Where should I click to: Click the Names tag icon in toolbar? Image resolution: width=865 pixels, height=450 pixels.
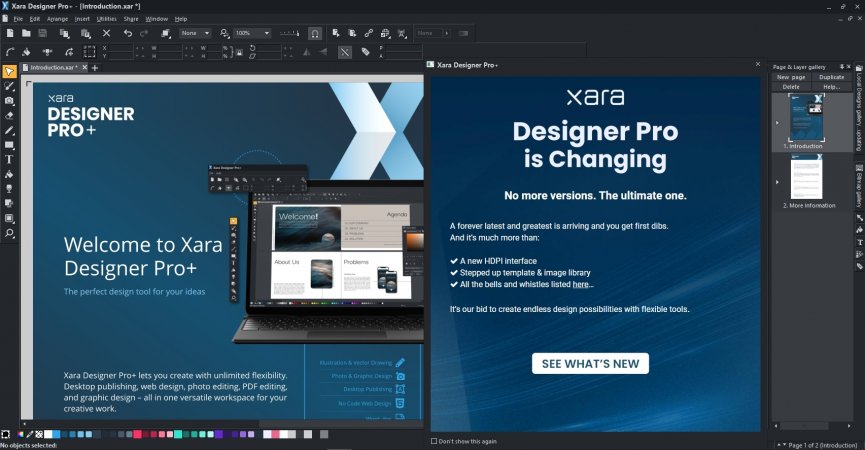pyautogui.click(x=365, y=52)
